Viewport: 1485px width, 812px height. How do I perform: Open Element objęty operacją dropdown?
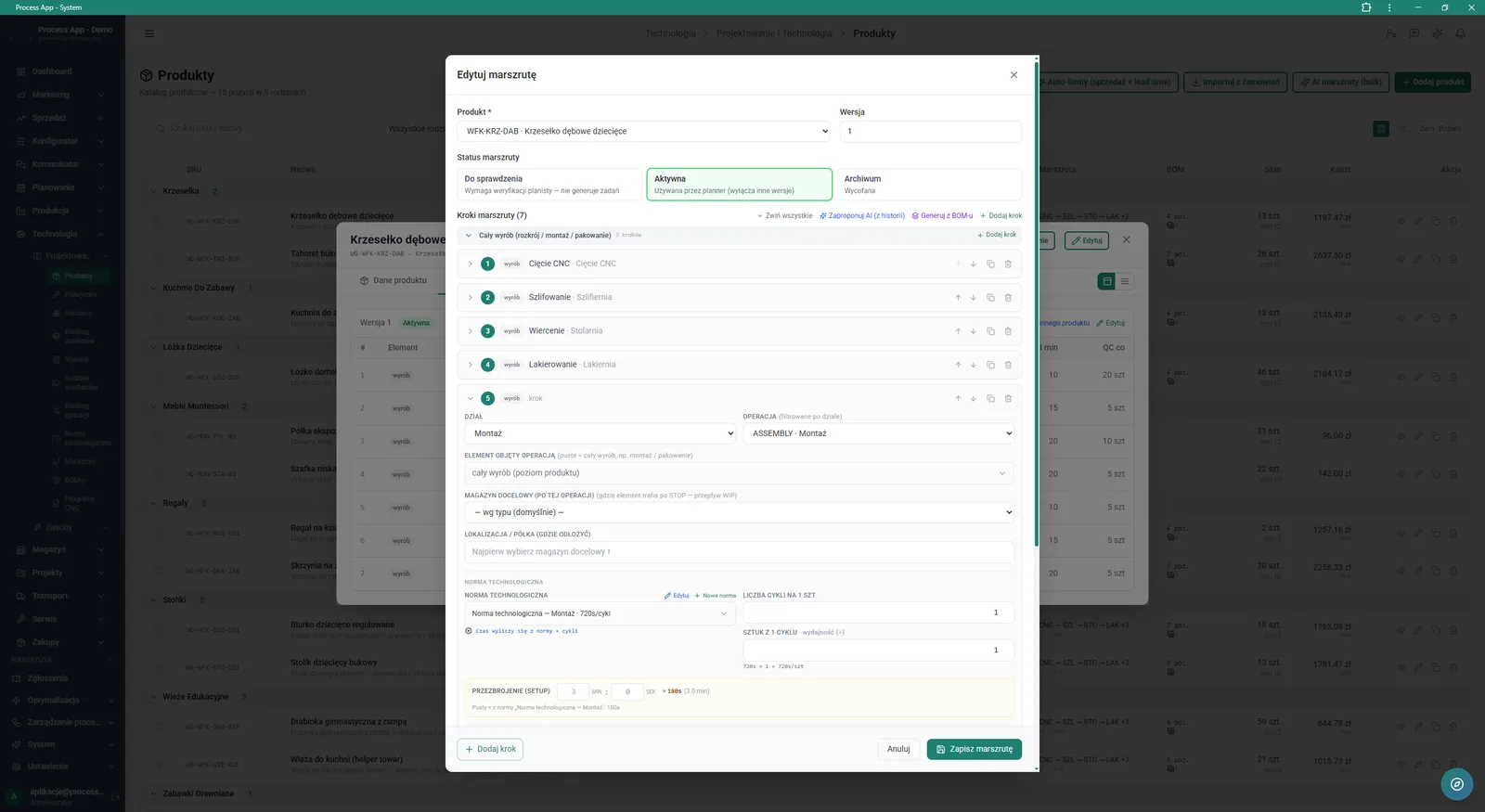pos(739,473)
